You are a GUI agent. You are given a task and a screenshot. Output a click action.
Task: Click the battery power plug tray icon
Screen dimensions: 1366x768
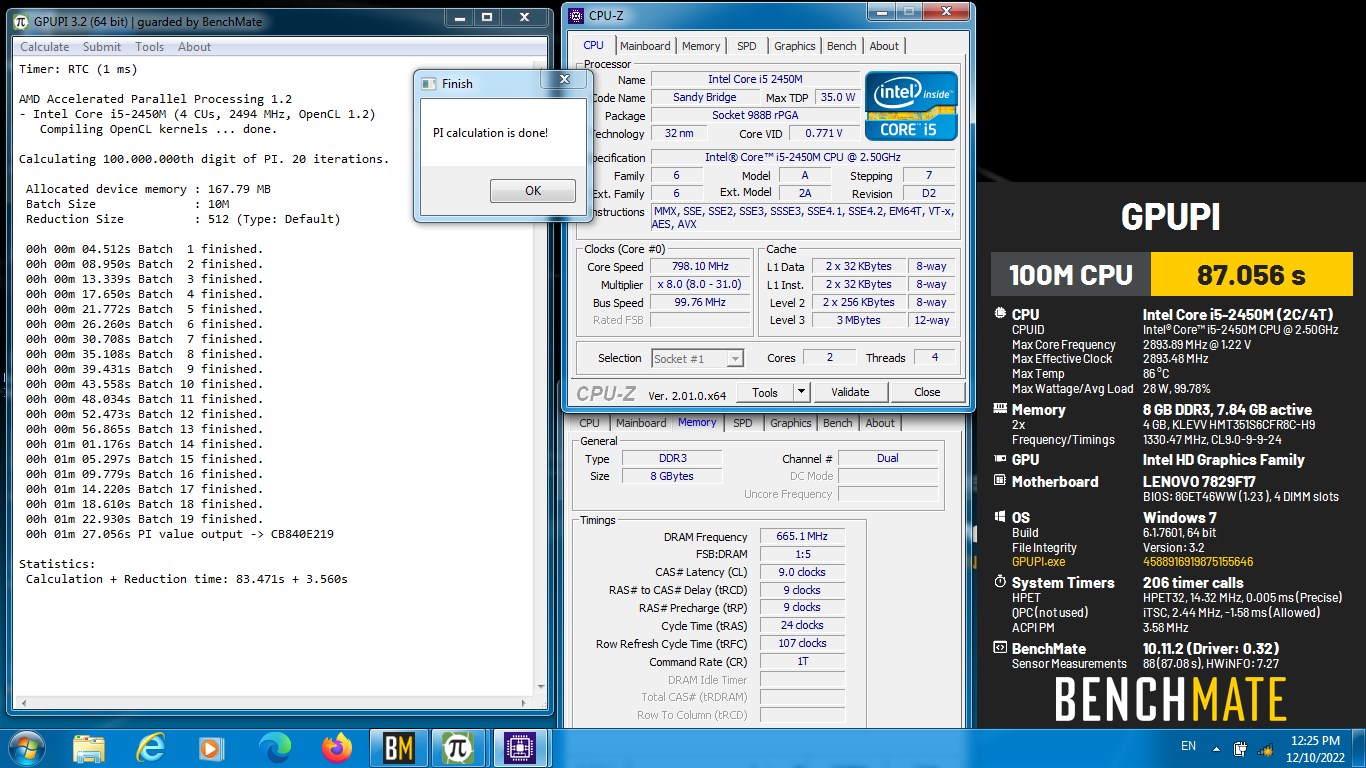(x=1241, y=748)
